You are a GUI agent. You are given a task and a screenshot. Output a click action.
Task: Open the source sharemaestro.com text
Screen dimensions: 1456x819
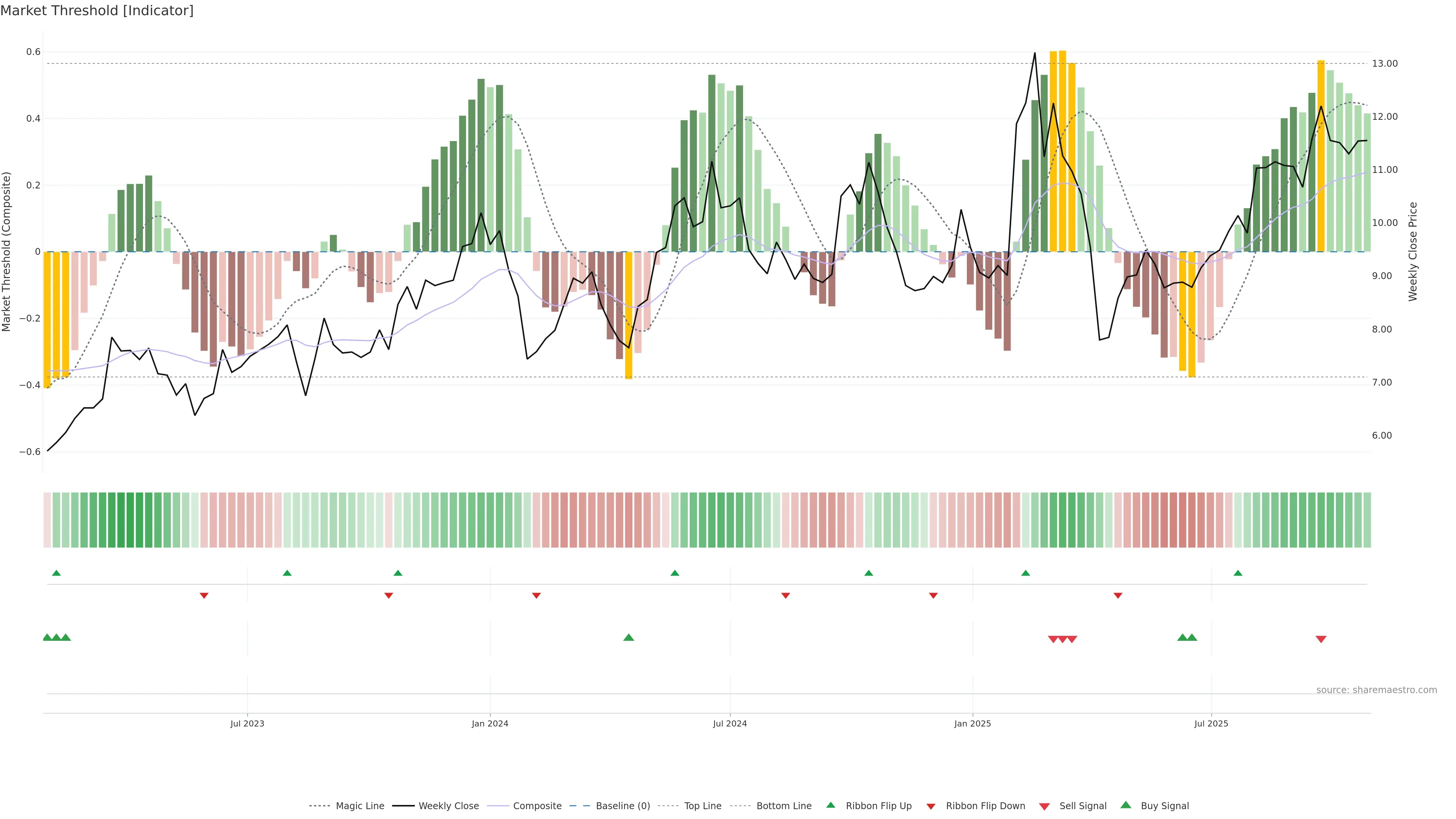click(1376, 690)
